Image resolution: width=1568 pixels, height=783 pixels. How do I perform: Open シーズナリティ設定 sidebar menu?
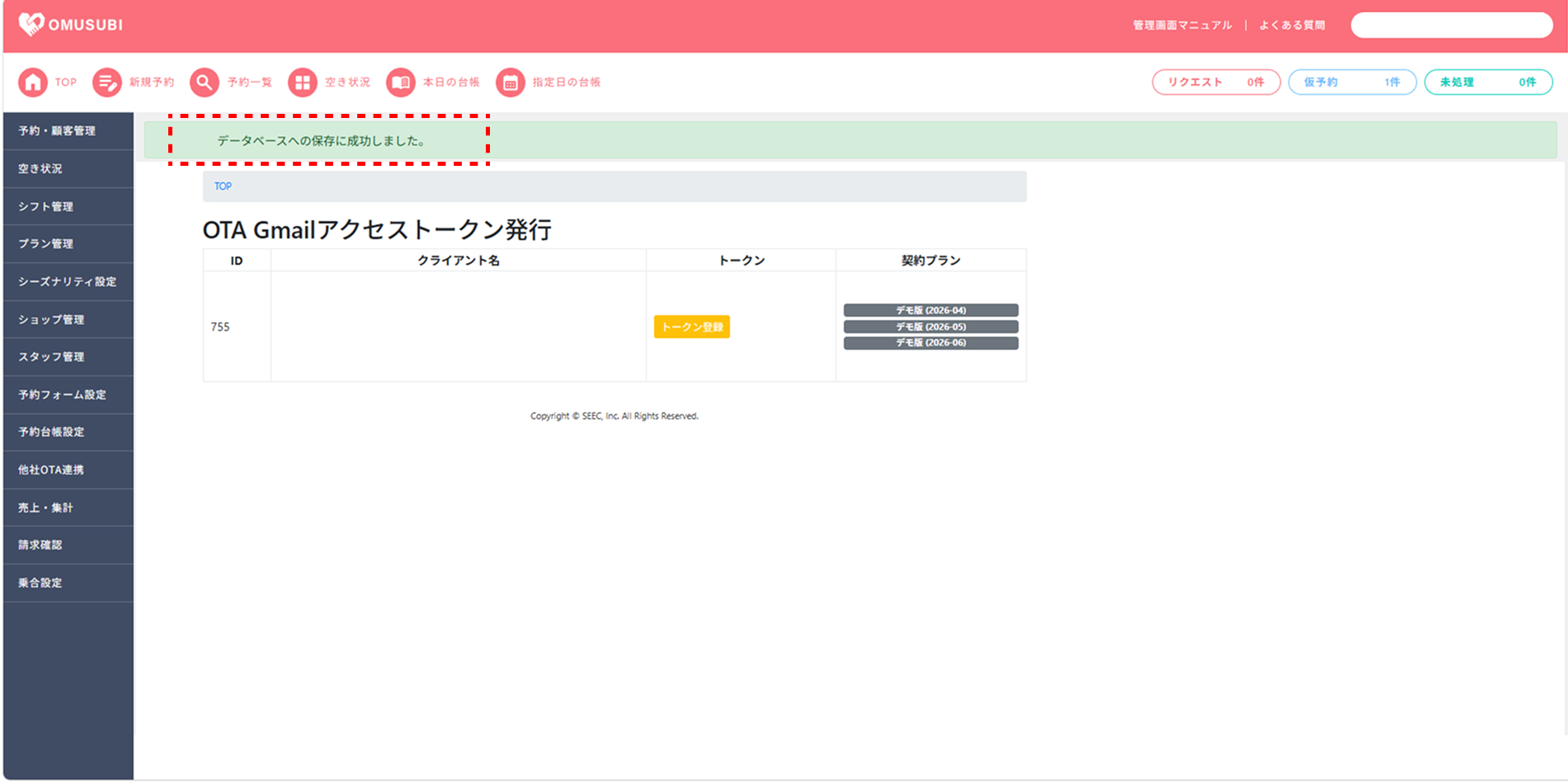[x=68, y=282]
